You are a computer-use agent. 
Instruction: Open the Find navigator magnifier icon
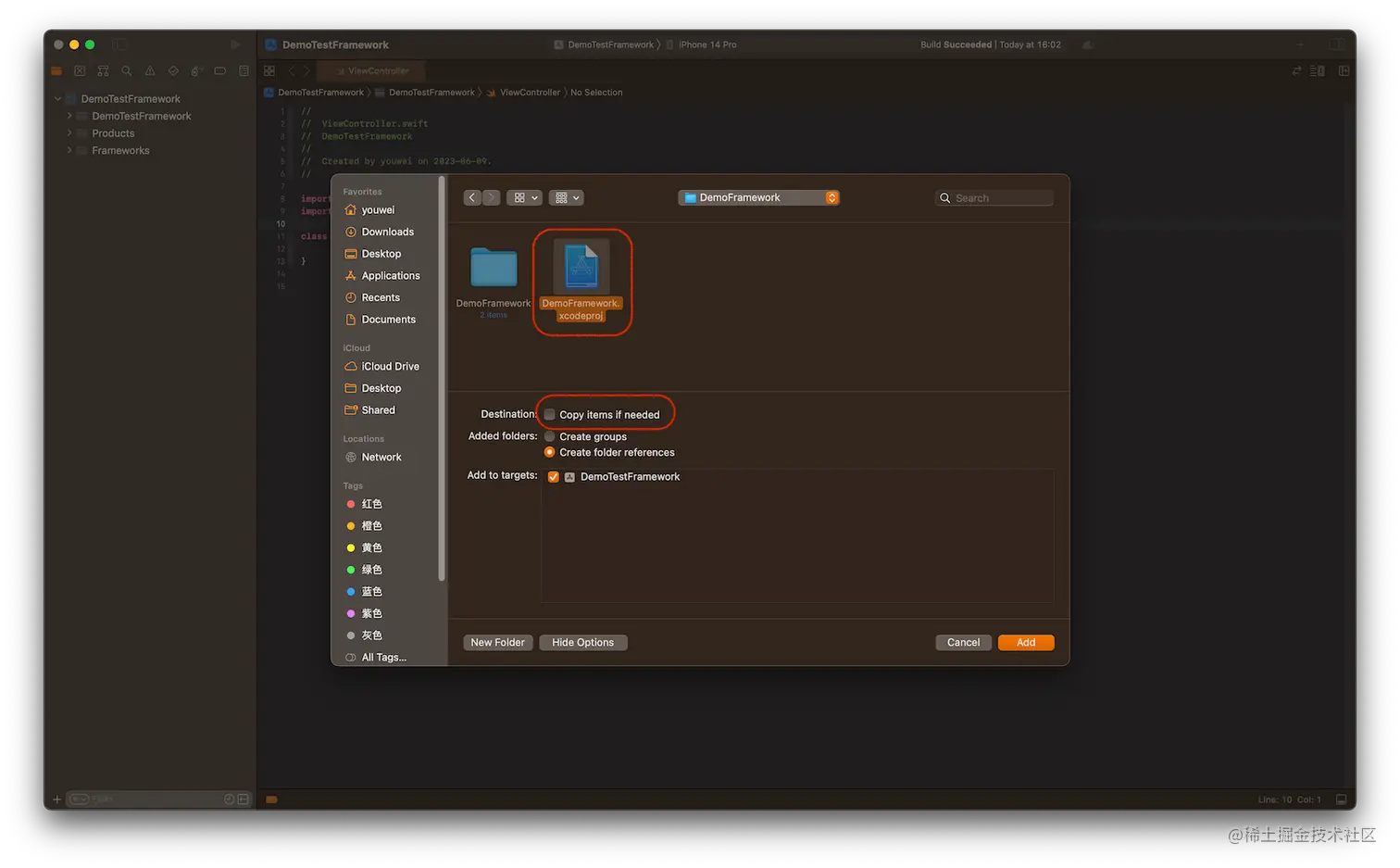point(127,70)
